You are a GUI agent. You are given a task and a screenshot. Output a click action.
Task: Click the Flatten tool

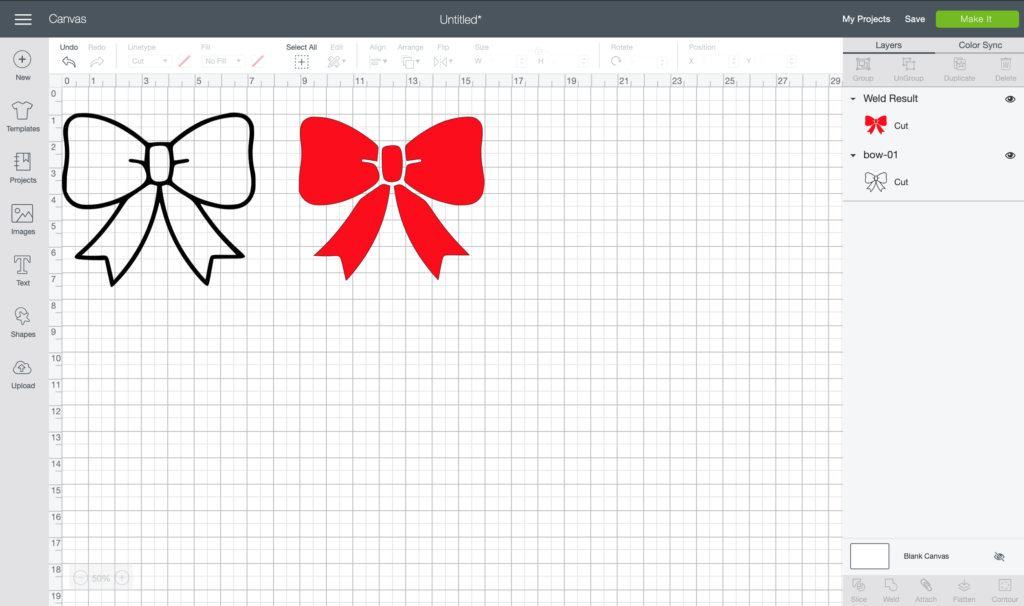[964, 590]
